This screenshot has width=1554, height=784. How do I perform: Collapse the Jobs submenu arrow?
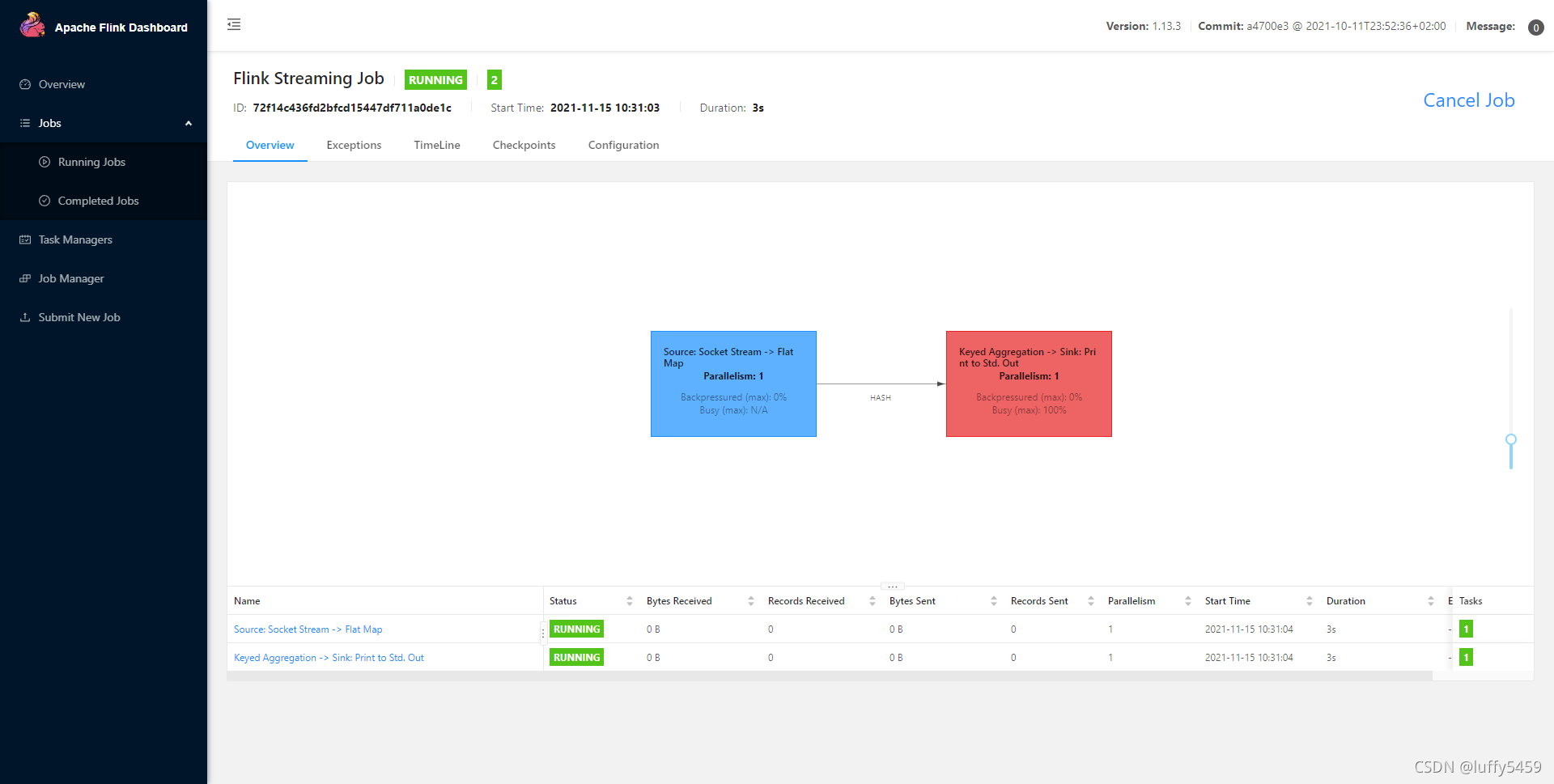[189, 123]
